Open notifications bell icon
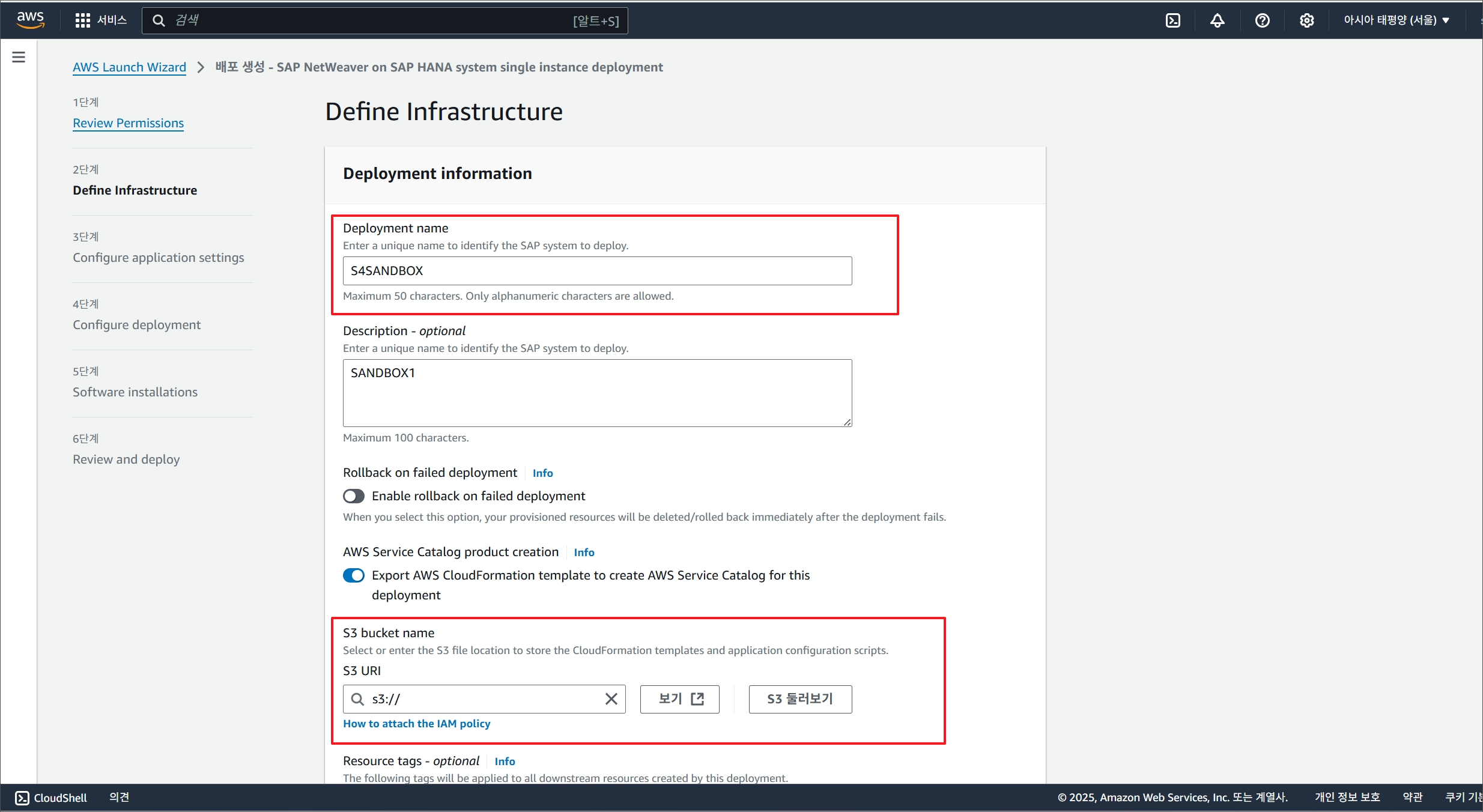 (1217, 20)
